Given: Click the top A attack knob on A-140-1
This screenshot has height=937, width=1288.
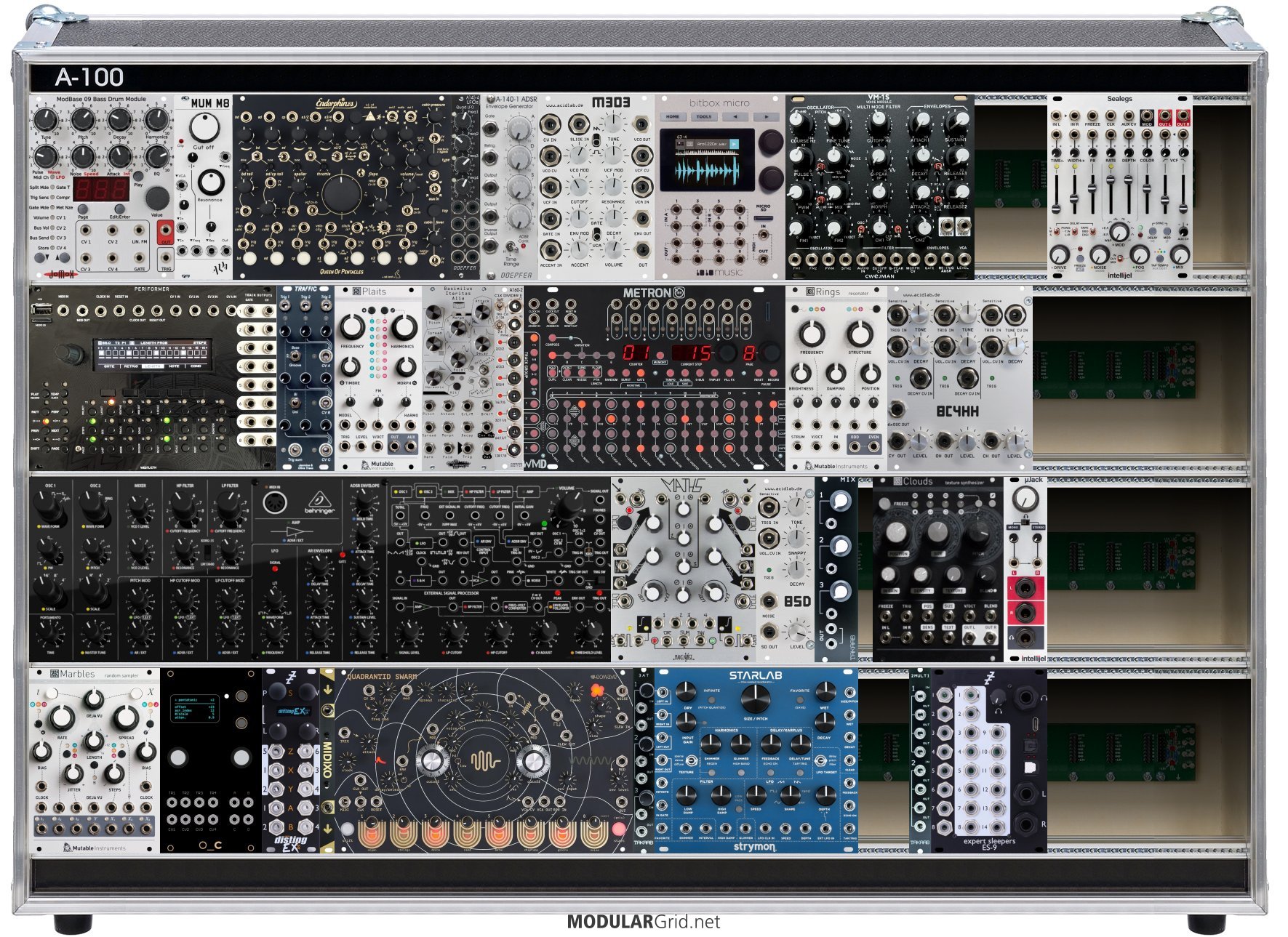Looking at the screenshot, I should pyautogui.click(x=519, y=129).
